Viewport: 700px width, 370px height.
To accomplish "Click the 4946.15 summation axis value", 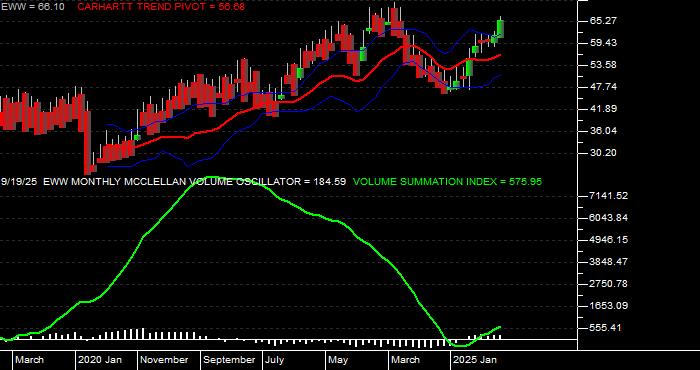I will coord(609,239).
